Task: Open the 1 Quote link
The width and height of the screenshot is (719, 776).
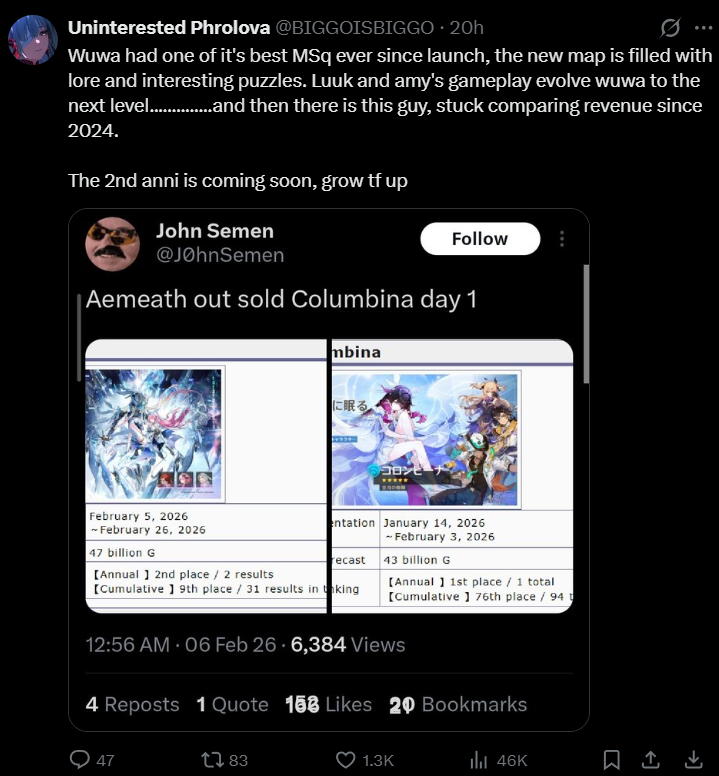Action: (232, 704)
